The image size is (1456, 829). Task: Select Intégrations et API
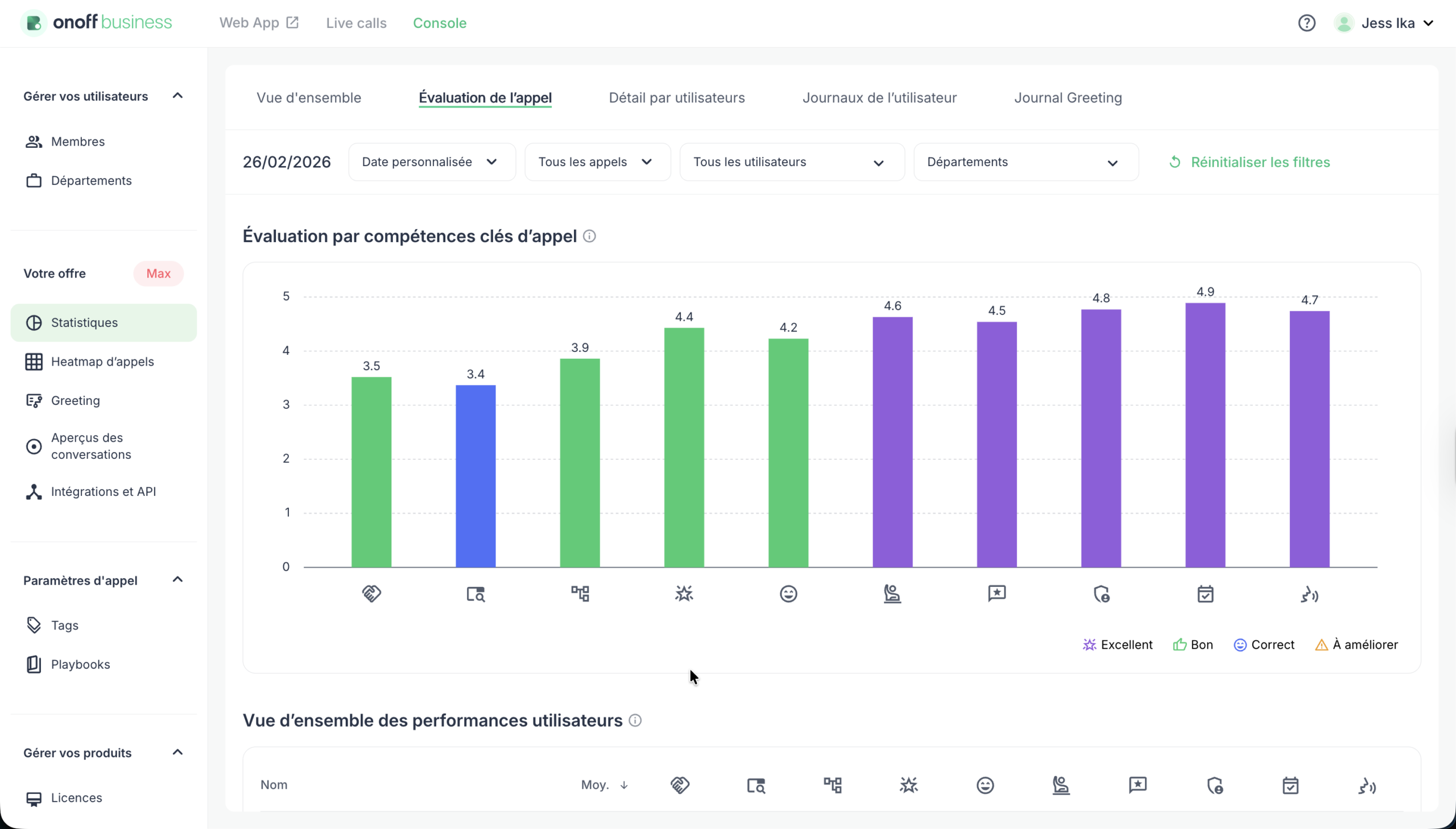click(x=104, y=491)
